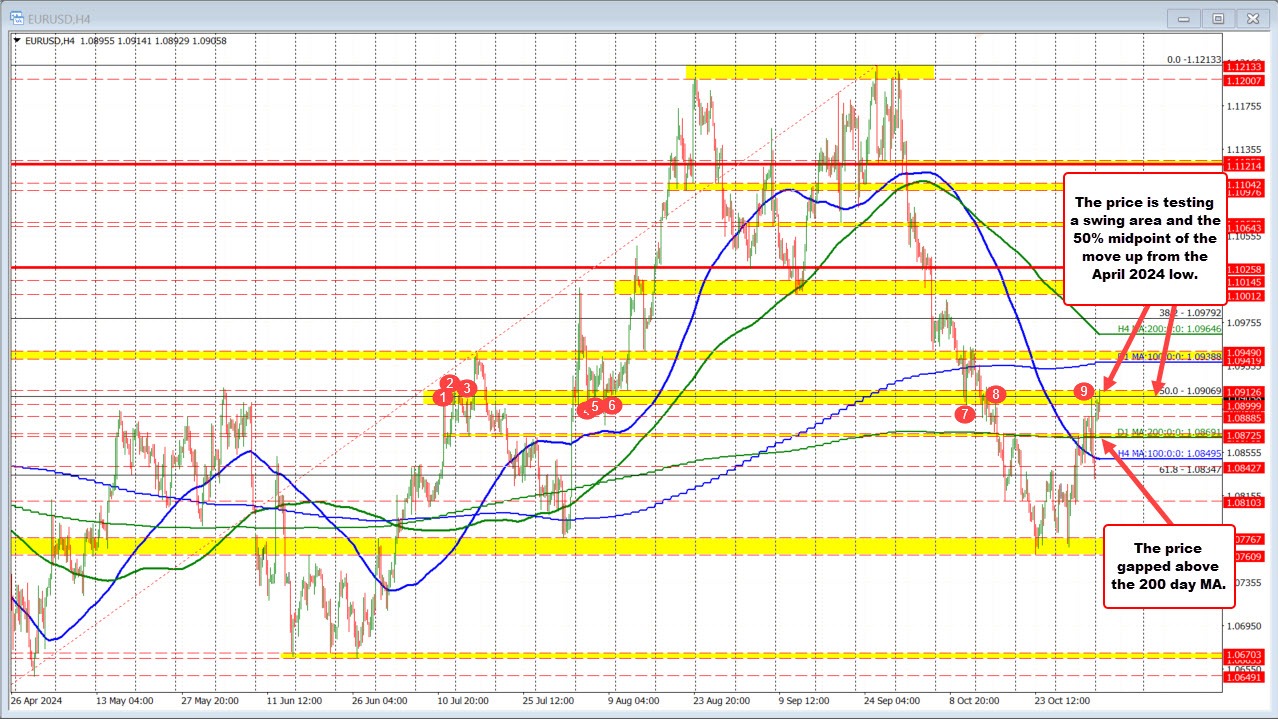Select marker 7 near the October selloff
The height and width of the screenshot is (719, 1278).
point(964,412)
